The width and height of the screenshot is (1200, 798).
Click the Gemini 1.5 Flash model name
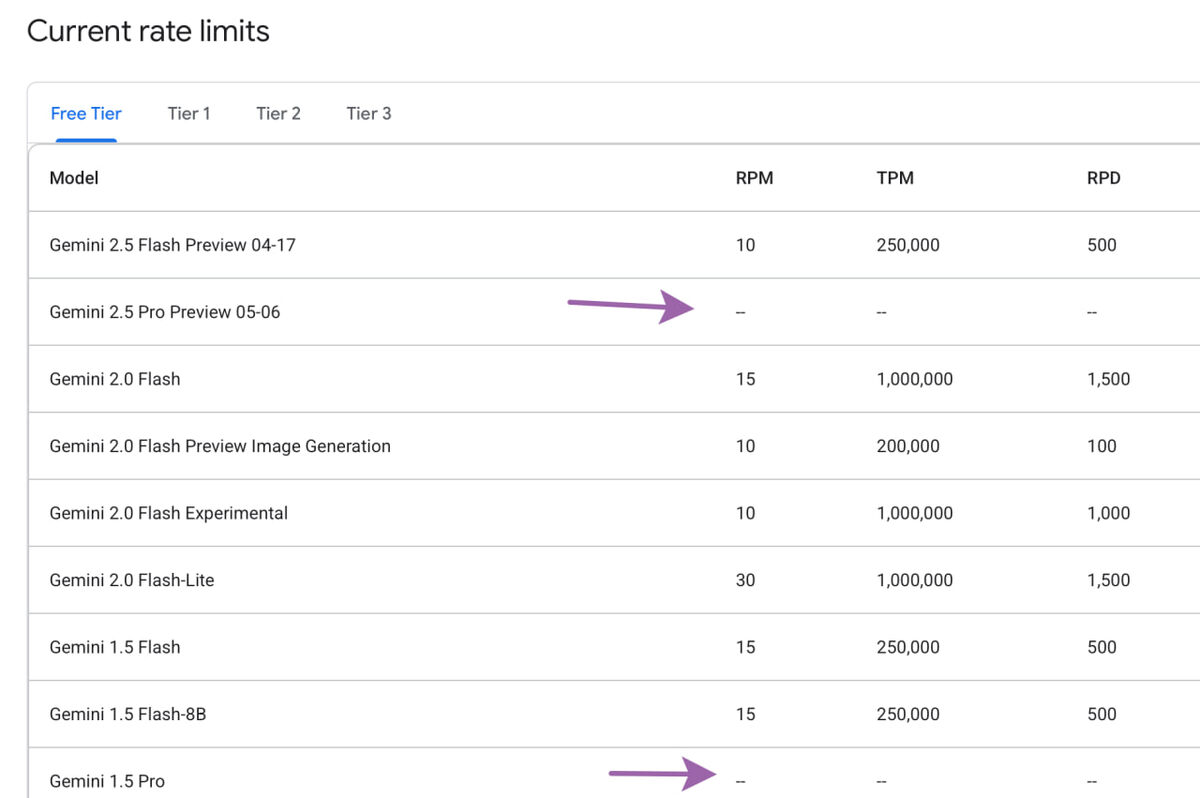pyautogui.click(x=115, y=647)
